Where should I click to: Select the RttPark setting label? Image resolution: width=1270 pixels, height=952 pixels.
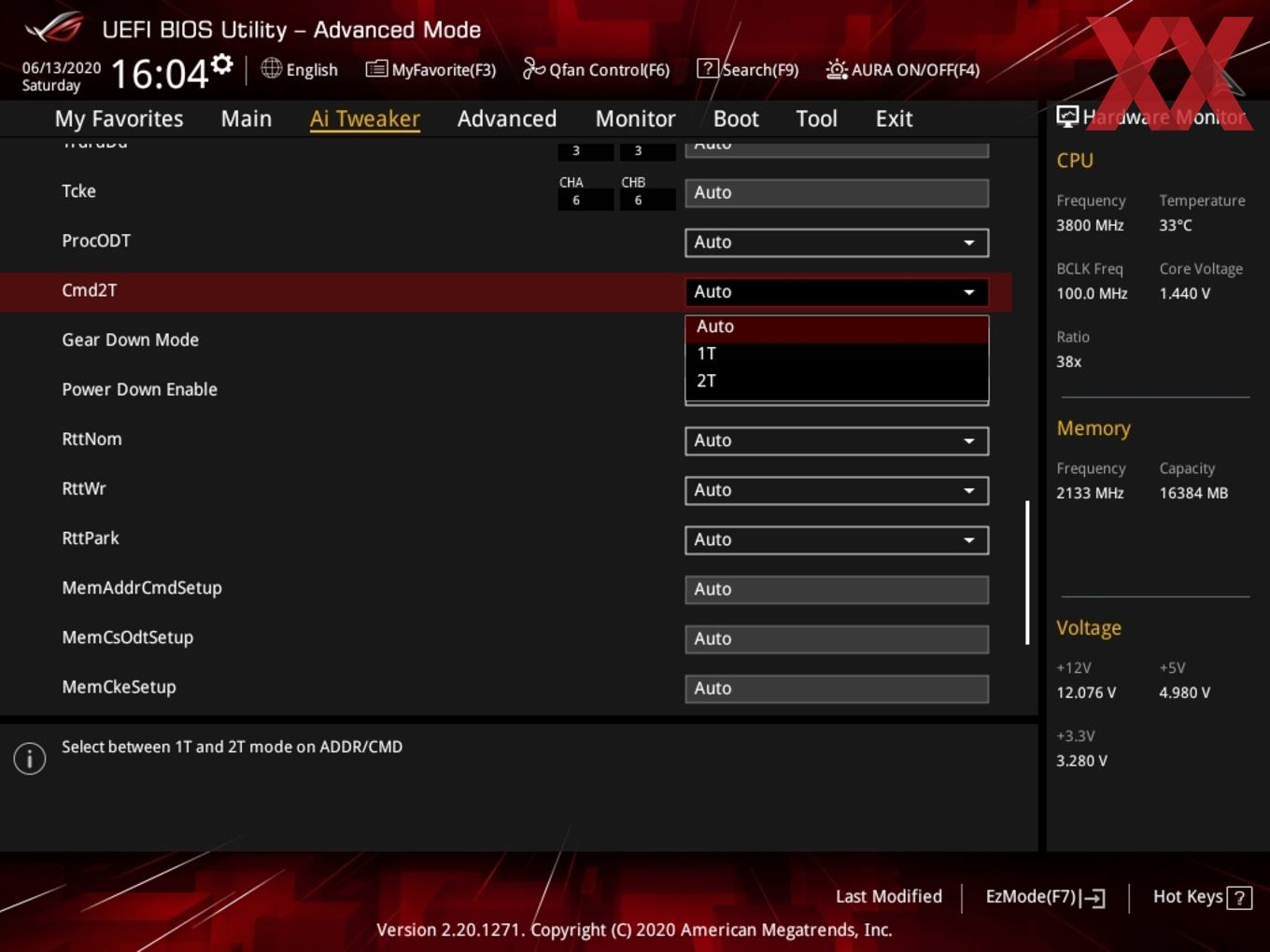[x=91, y=539]
